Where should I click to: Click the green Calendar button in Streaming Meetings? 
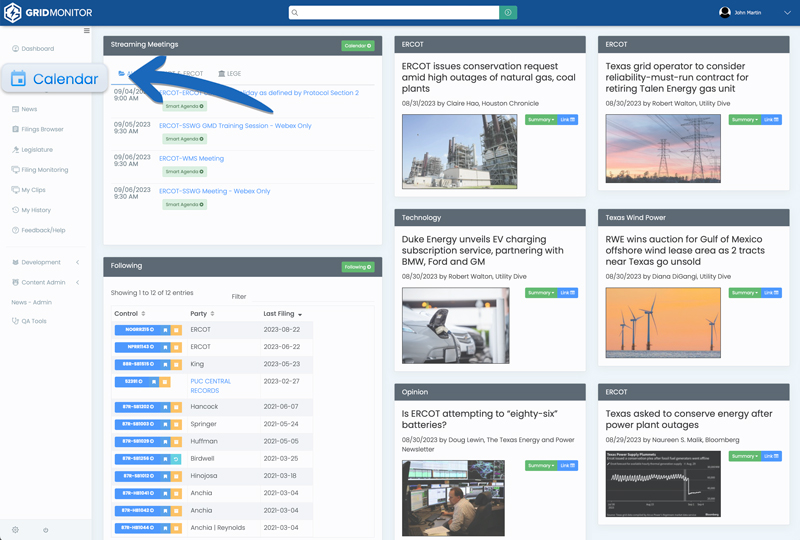[x=358, y=46]
